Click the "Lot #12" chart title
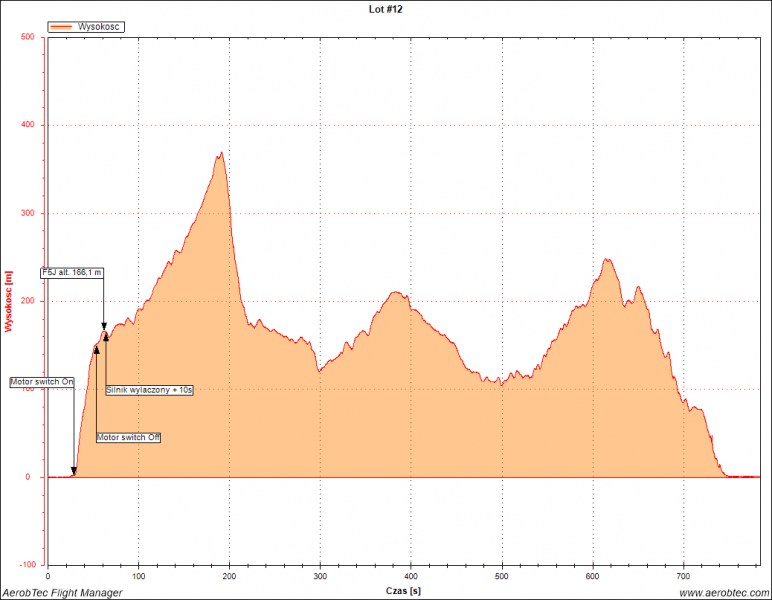The height and width of the screenshot is (600, 772). (x=386, y=8)
